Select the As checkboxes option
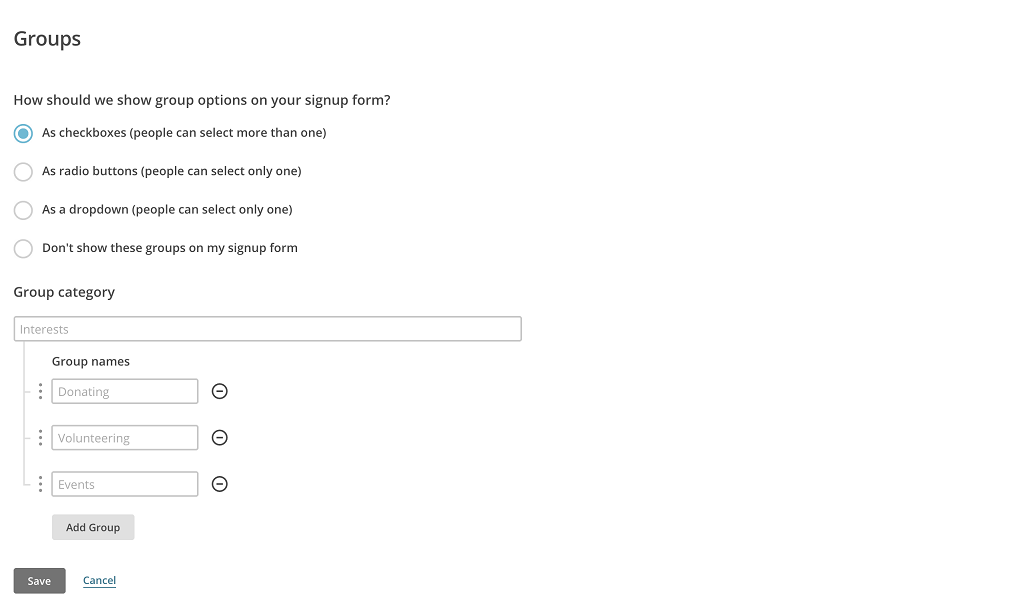The image size is (1020, 612). click(x=22, y=132)
